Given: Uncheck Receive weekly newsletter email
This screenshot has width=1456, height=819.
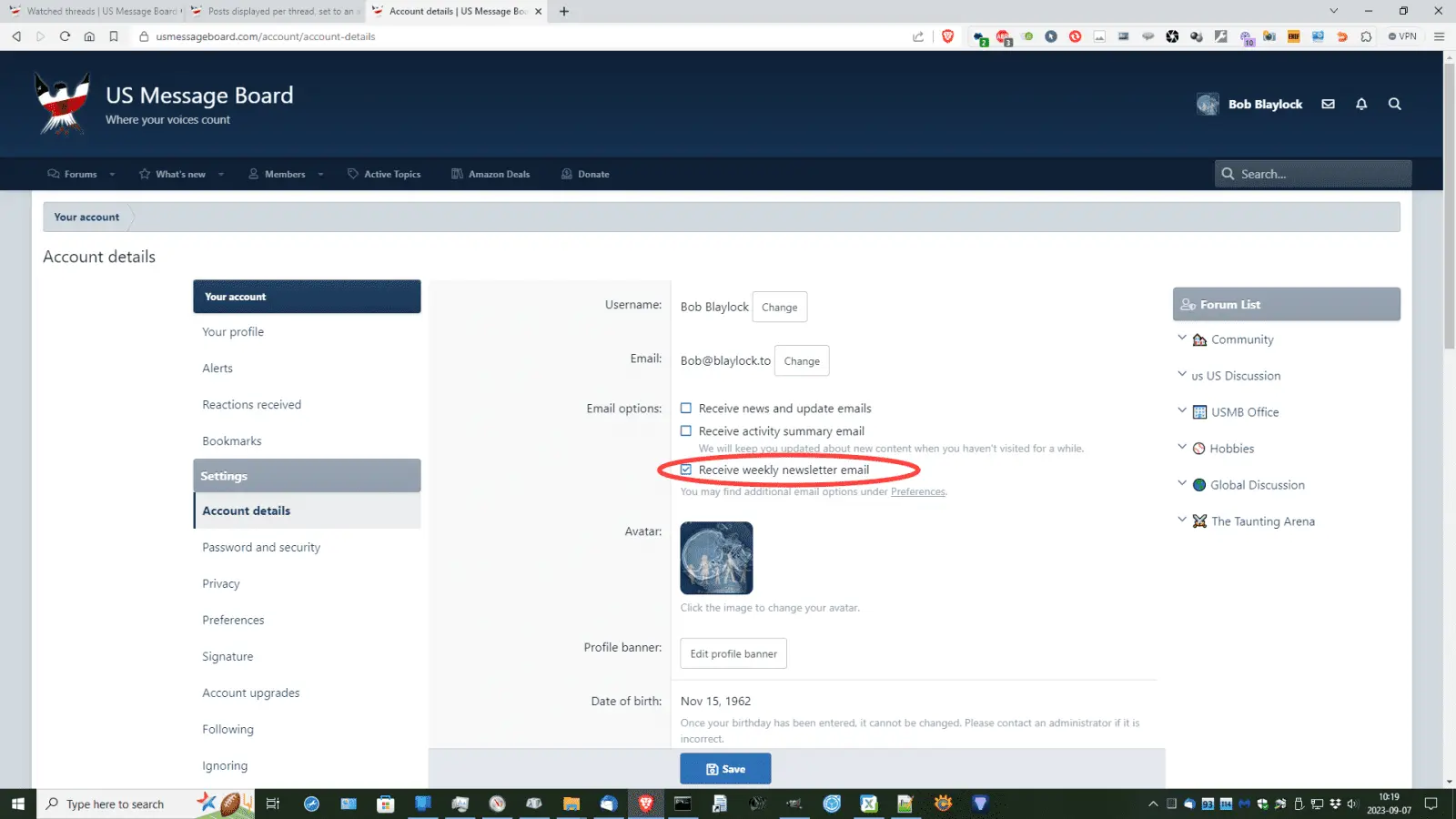Looking at the screenshot, I should [x=686, y=470].
